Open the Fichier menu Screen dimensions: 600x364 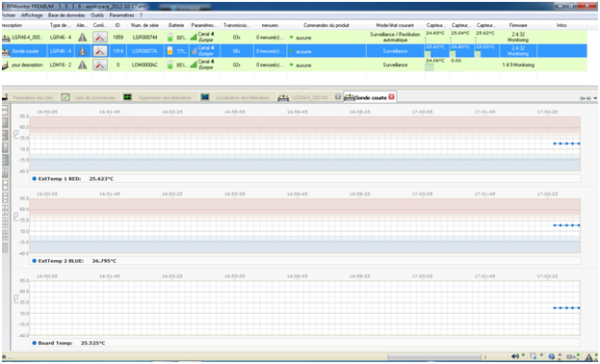(8, 15)
